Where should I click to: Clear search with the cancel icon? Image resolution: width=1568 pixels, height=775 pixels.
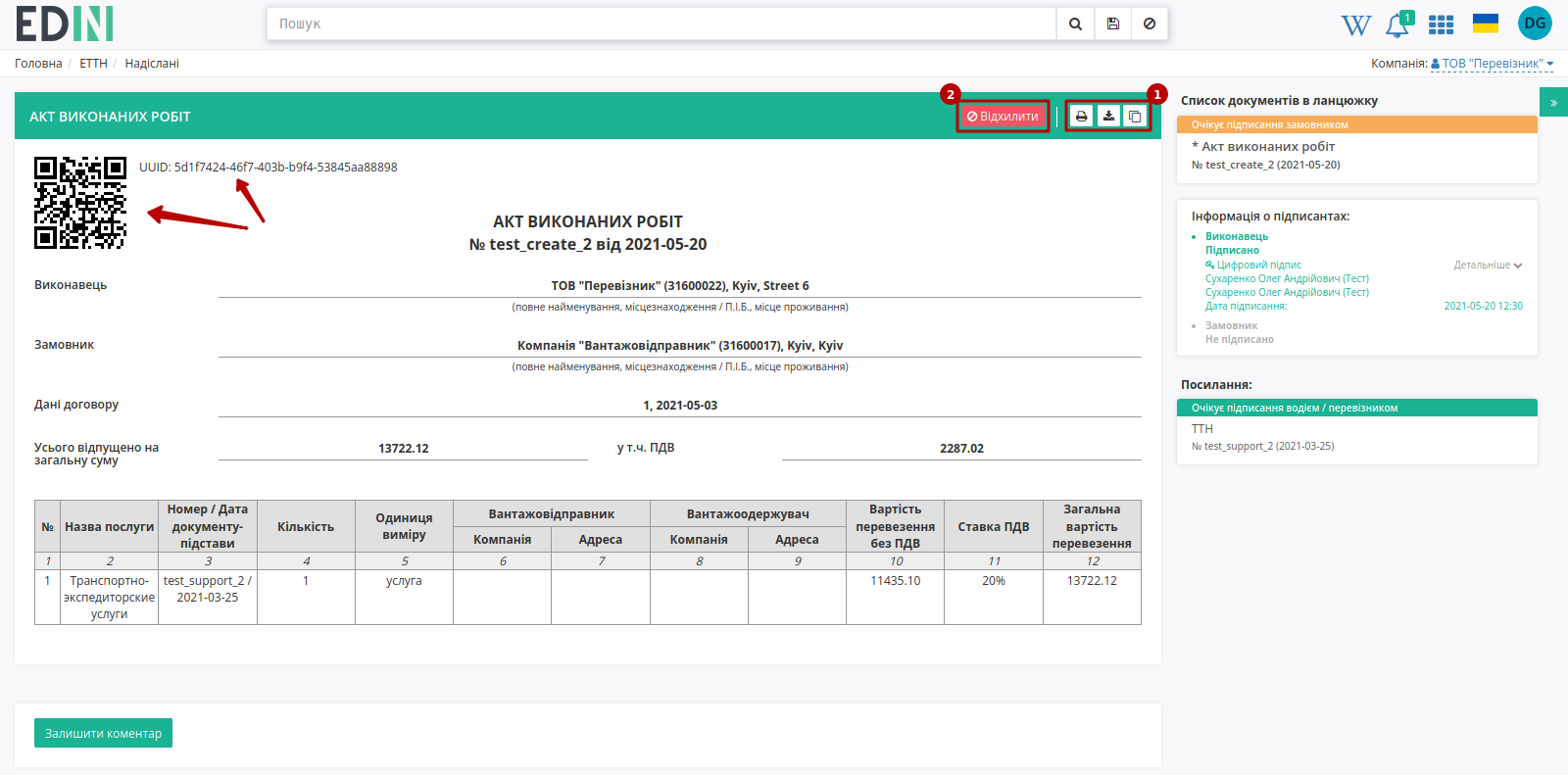(1150, 24)
